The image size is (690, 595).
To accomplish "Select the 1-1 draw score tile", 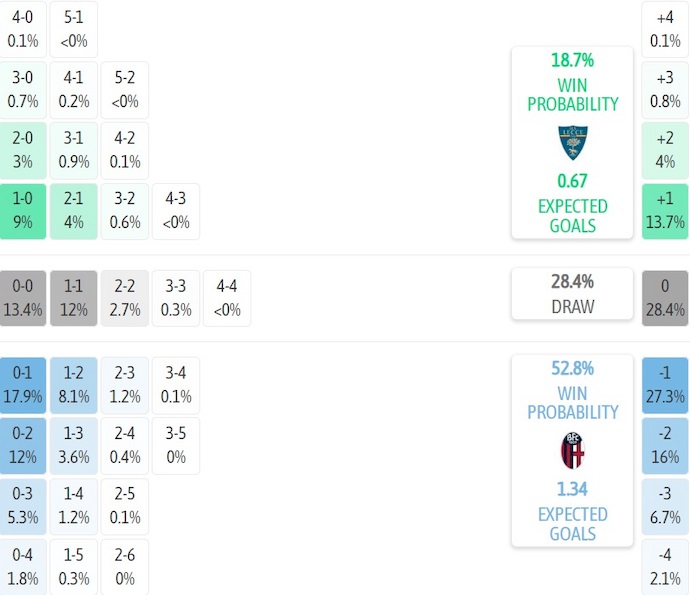I will tap(74, 298).
